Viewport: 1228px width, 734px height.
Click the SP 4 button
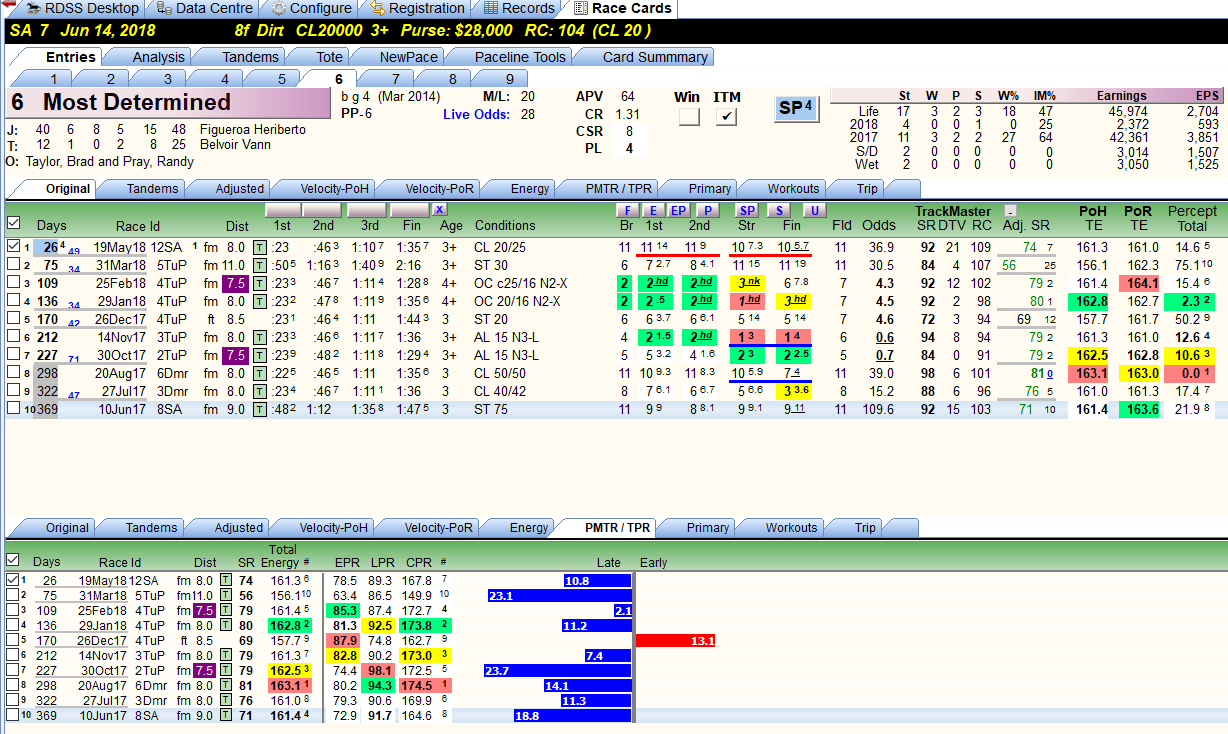pos(797,109)
